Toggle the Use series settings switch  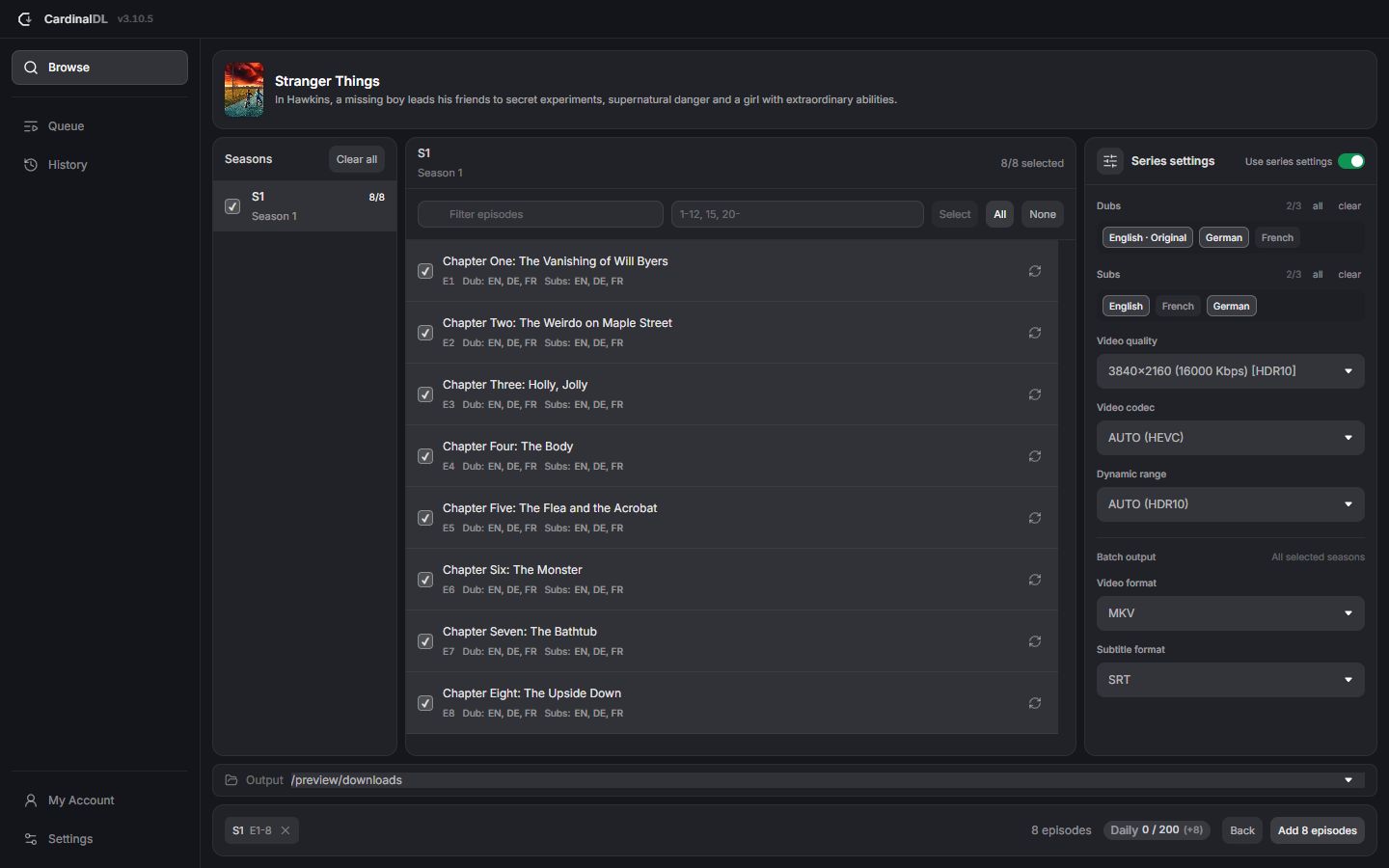(x=1351, y=161)
